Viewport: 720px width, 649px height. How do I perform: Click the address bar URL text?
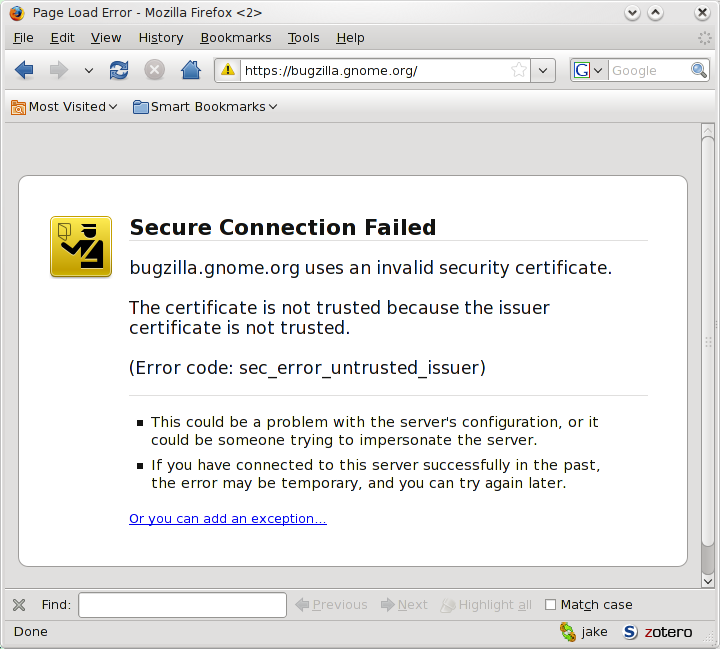coord(331,71)
